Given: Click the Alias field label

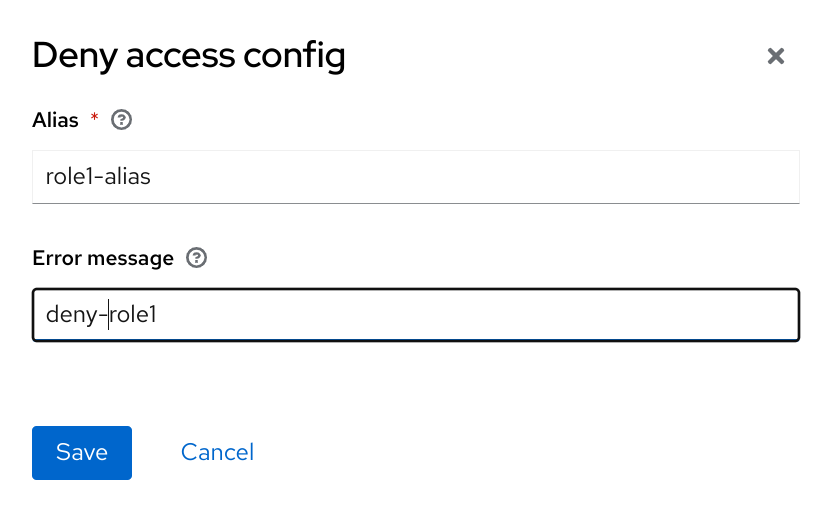Looking at the screenshot, I should 55,120.
